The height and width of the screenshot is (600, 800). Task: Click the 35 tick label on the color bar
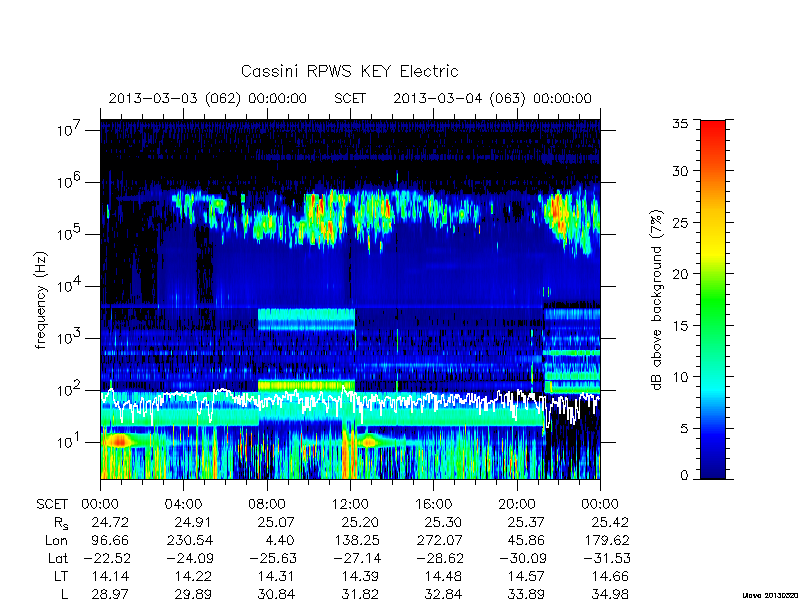[680, 123]
